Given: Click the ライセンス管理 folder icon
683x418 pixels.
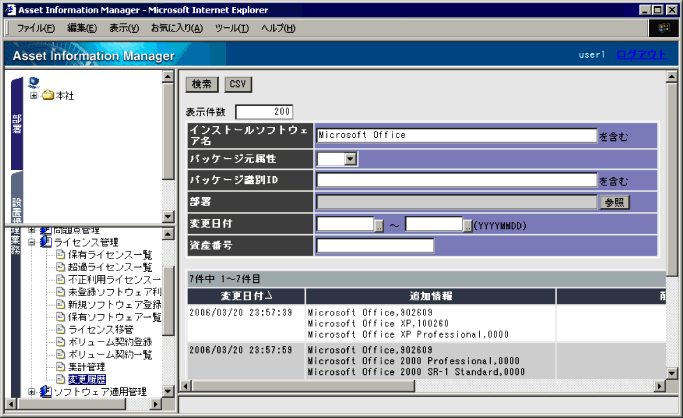Looking at the screenshot, I should coord(46,242).
